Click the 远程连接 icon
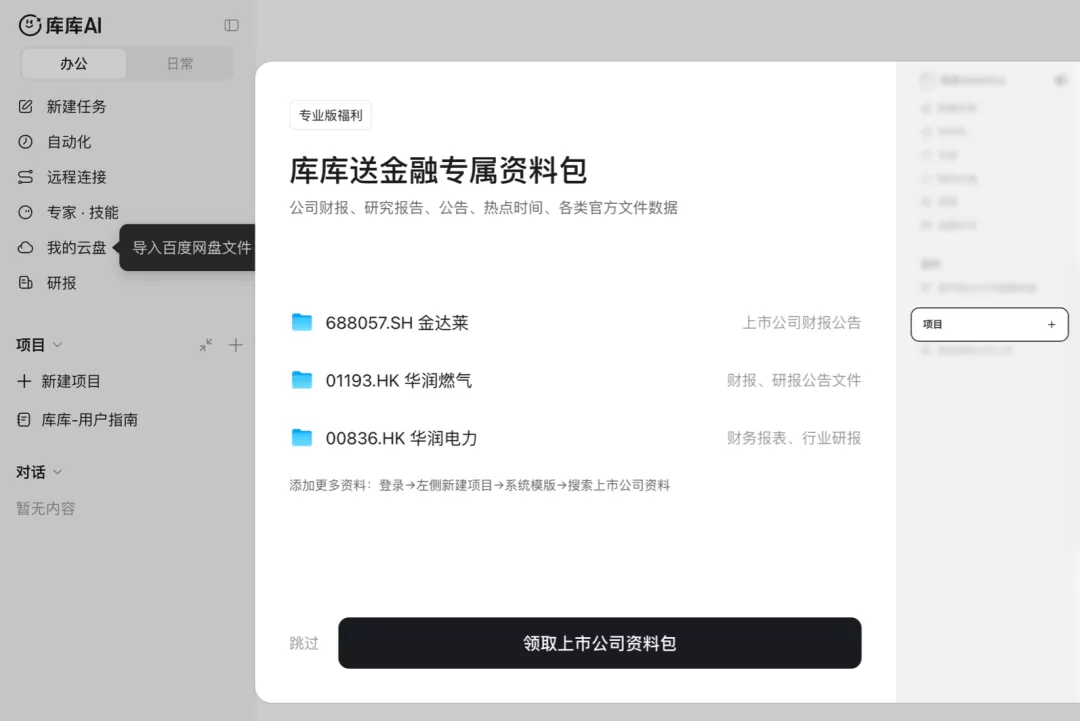This screenshot has height=721, width=1080. pos(25,177)
